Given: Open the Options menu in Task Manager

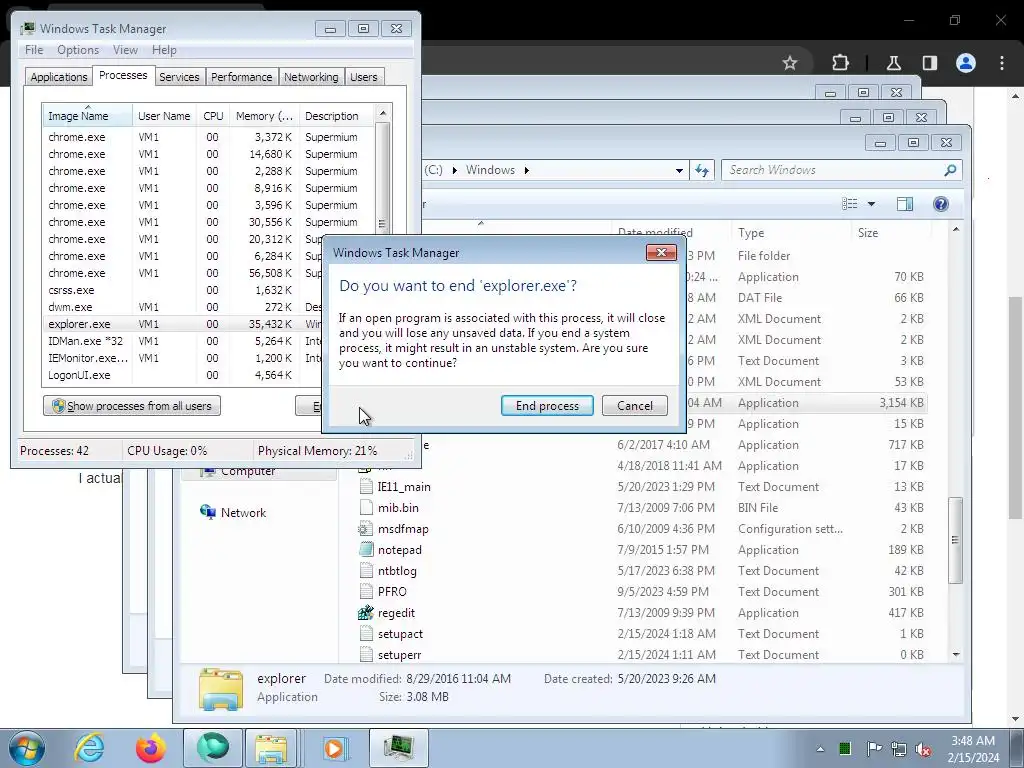Looking at the screenshot, I should coord(78,50).
